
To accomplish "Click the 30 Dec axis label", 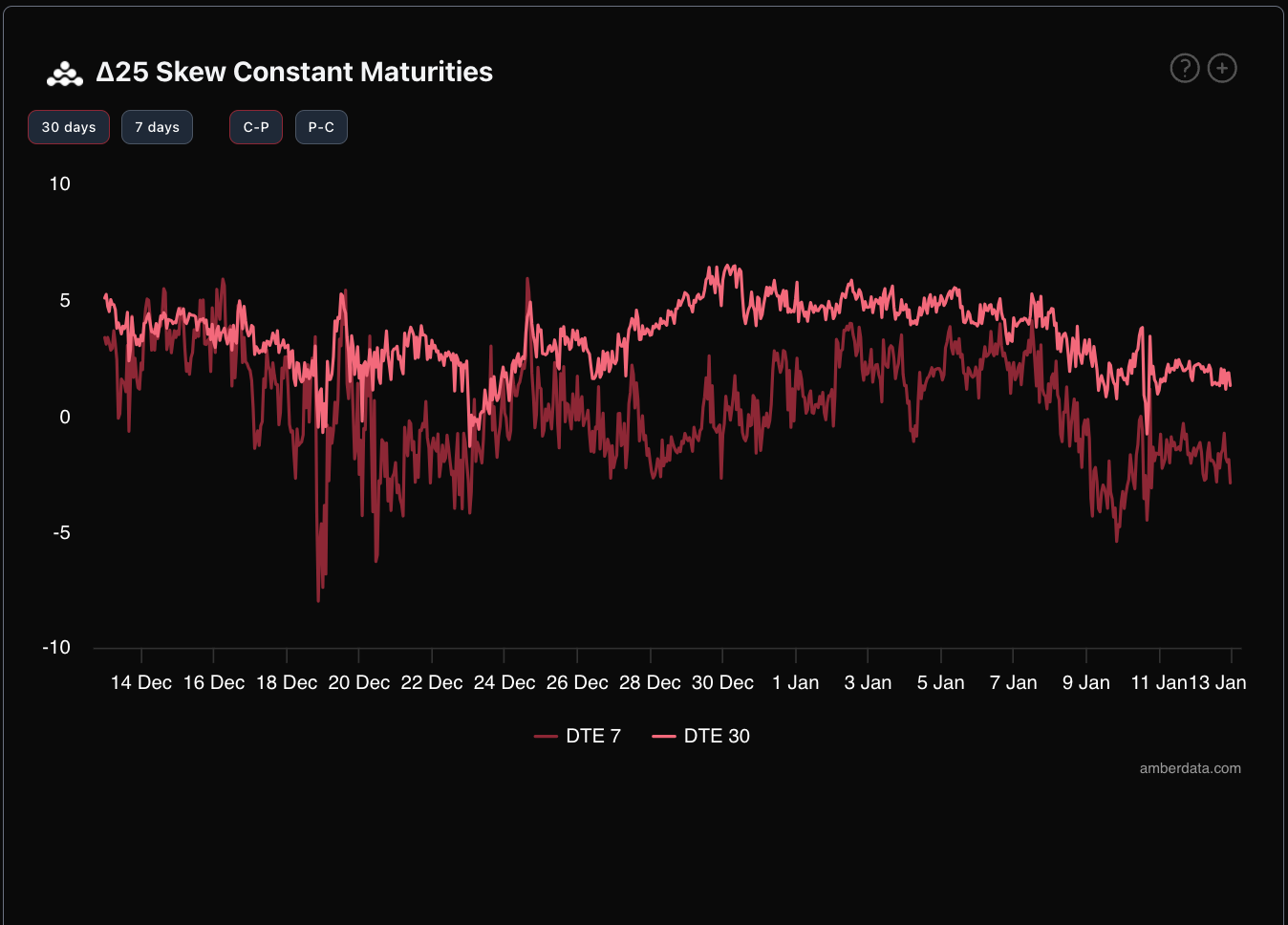I will pyautogui.click(x=722, y=682).
